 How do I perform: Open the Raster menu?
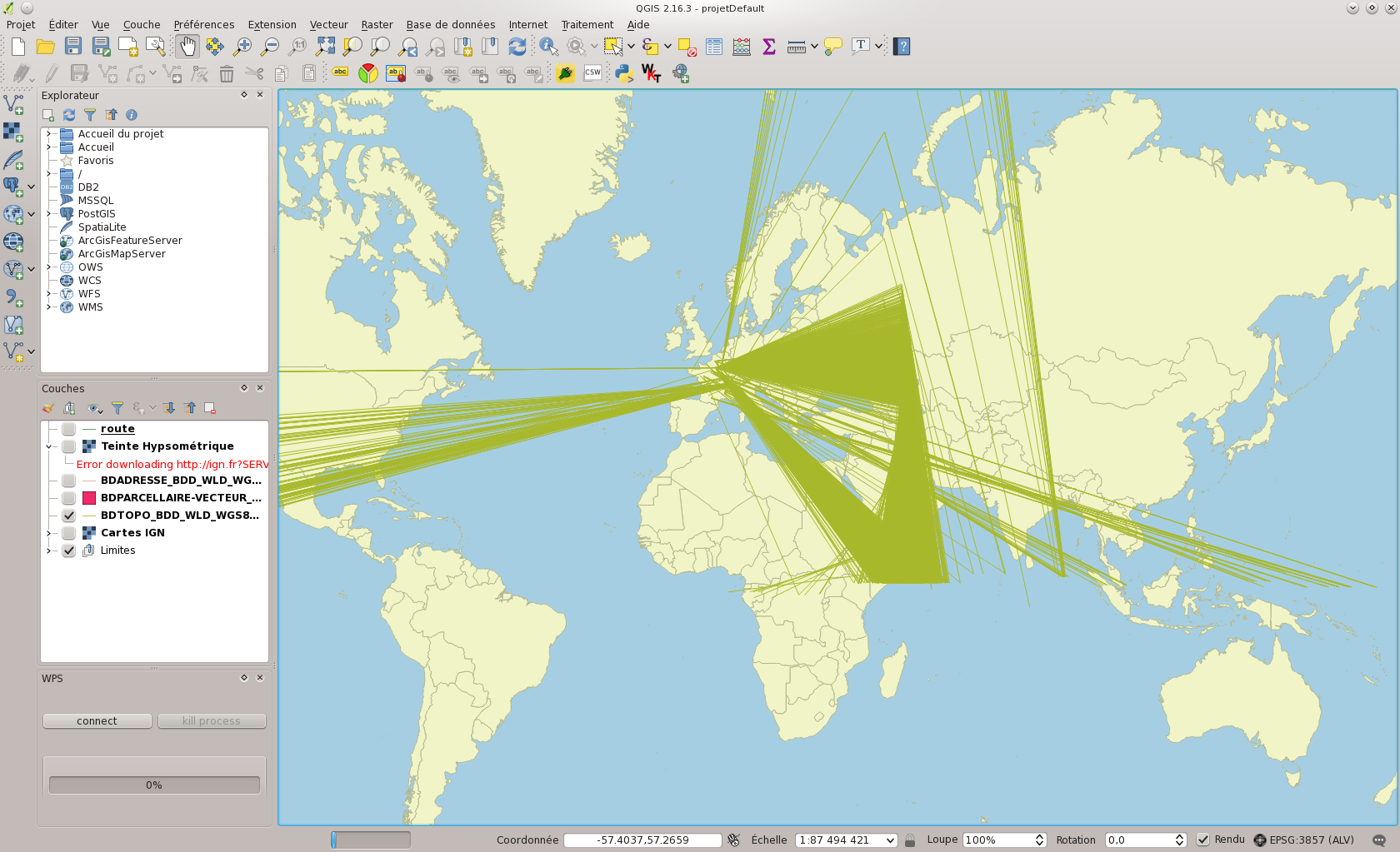click(x=377, y=25)
